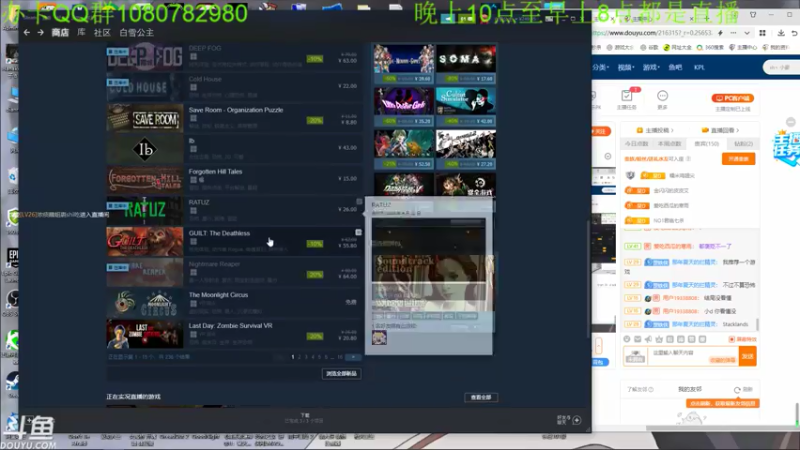Screen dimensions: 800x450
Task: Open the 360搜索 bookmark
Action: coord(710,47)
